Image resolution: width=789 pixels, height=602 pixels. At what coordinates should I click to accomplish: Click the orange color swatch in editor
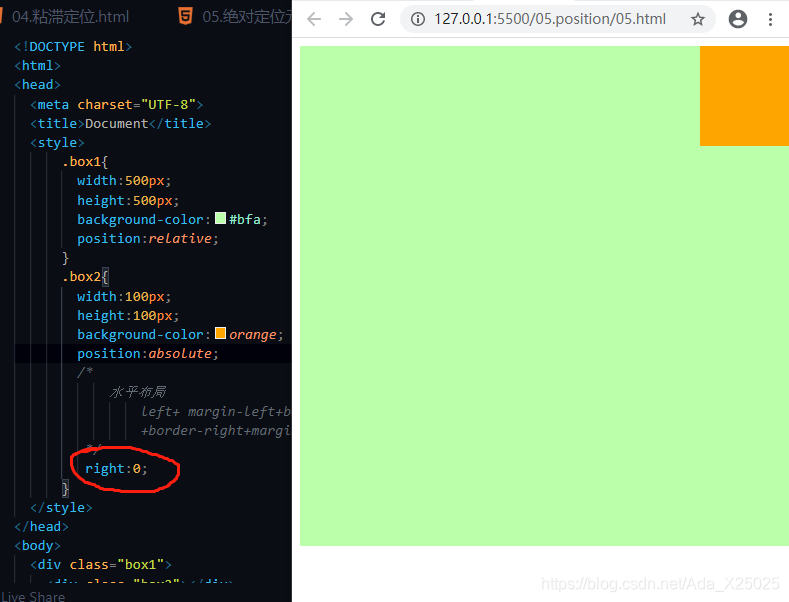pyautogui.click(x=220, y=333)
